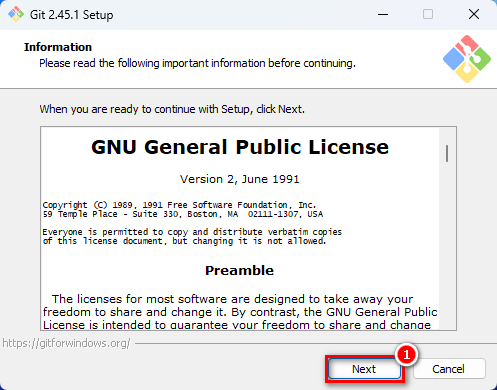Click the license scrollbar thumb

coord(447,153)
